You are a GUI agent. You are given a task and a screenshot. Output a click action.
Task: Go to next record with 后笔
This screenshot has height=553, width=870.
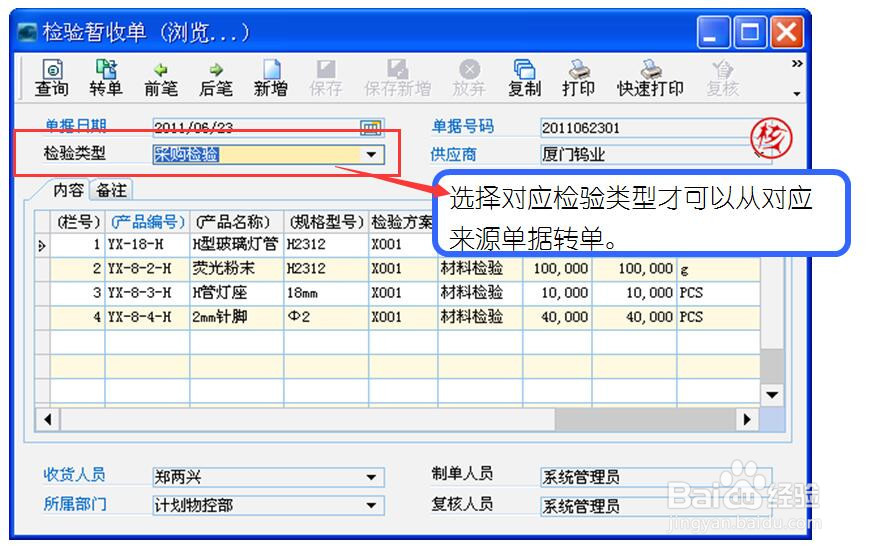[216, 78]
